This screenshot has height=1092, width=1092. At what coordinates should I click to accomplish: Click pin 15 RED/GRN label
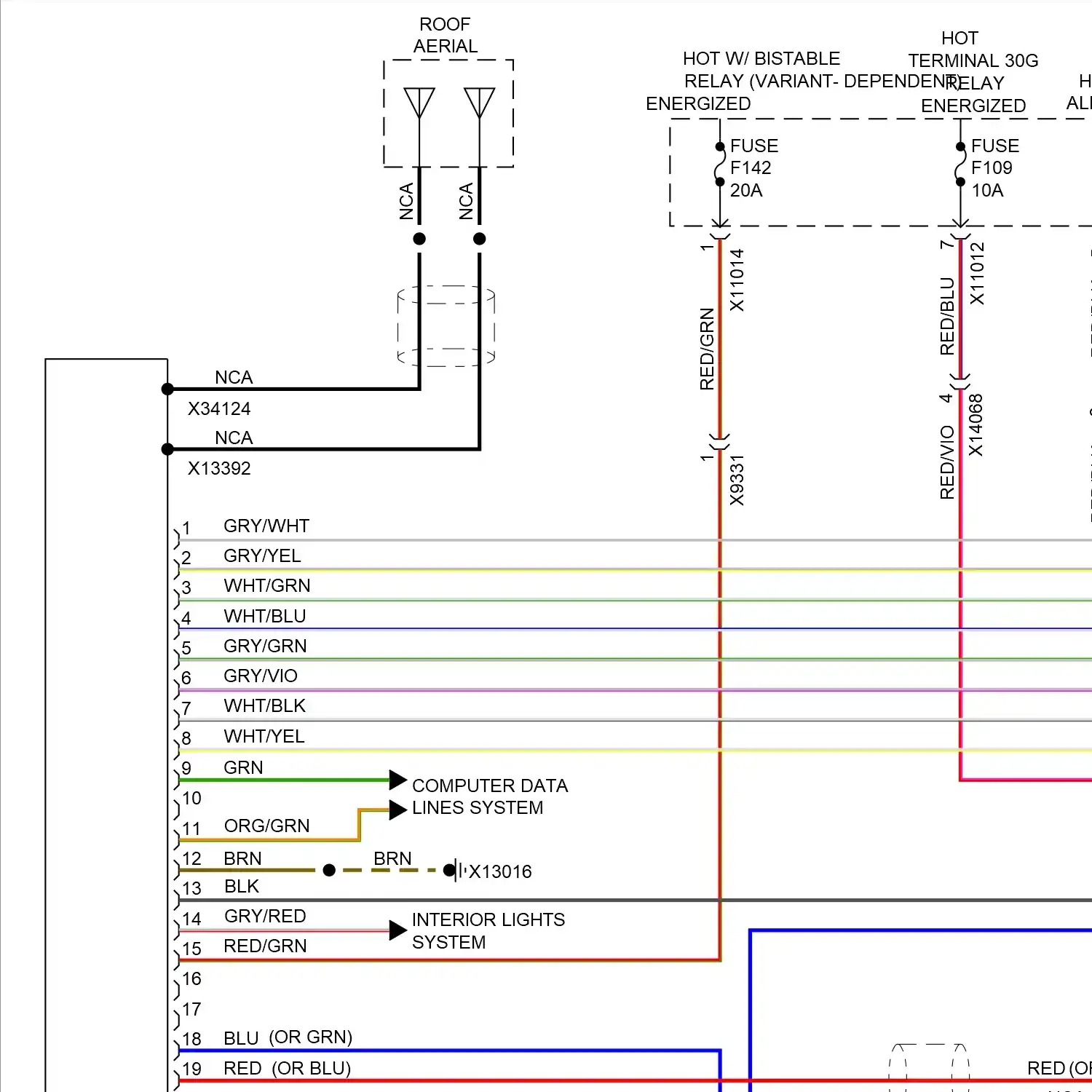click(265, 946)
